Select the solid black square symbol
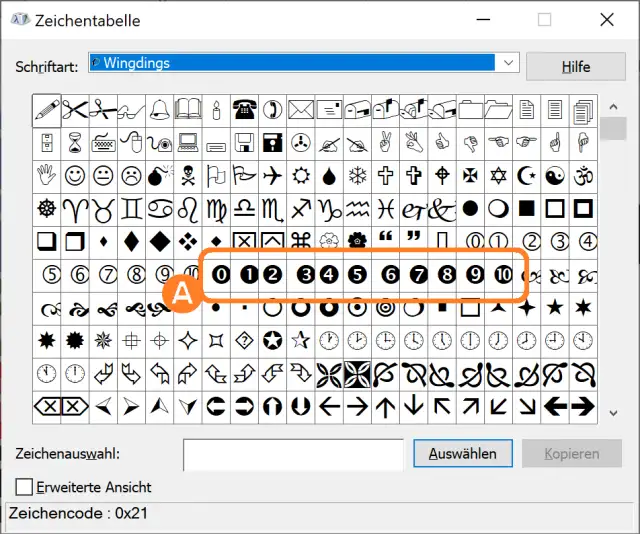Image resolution: width=640 pixels, height=534 pixels. point(527,209)
